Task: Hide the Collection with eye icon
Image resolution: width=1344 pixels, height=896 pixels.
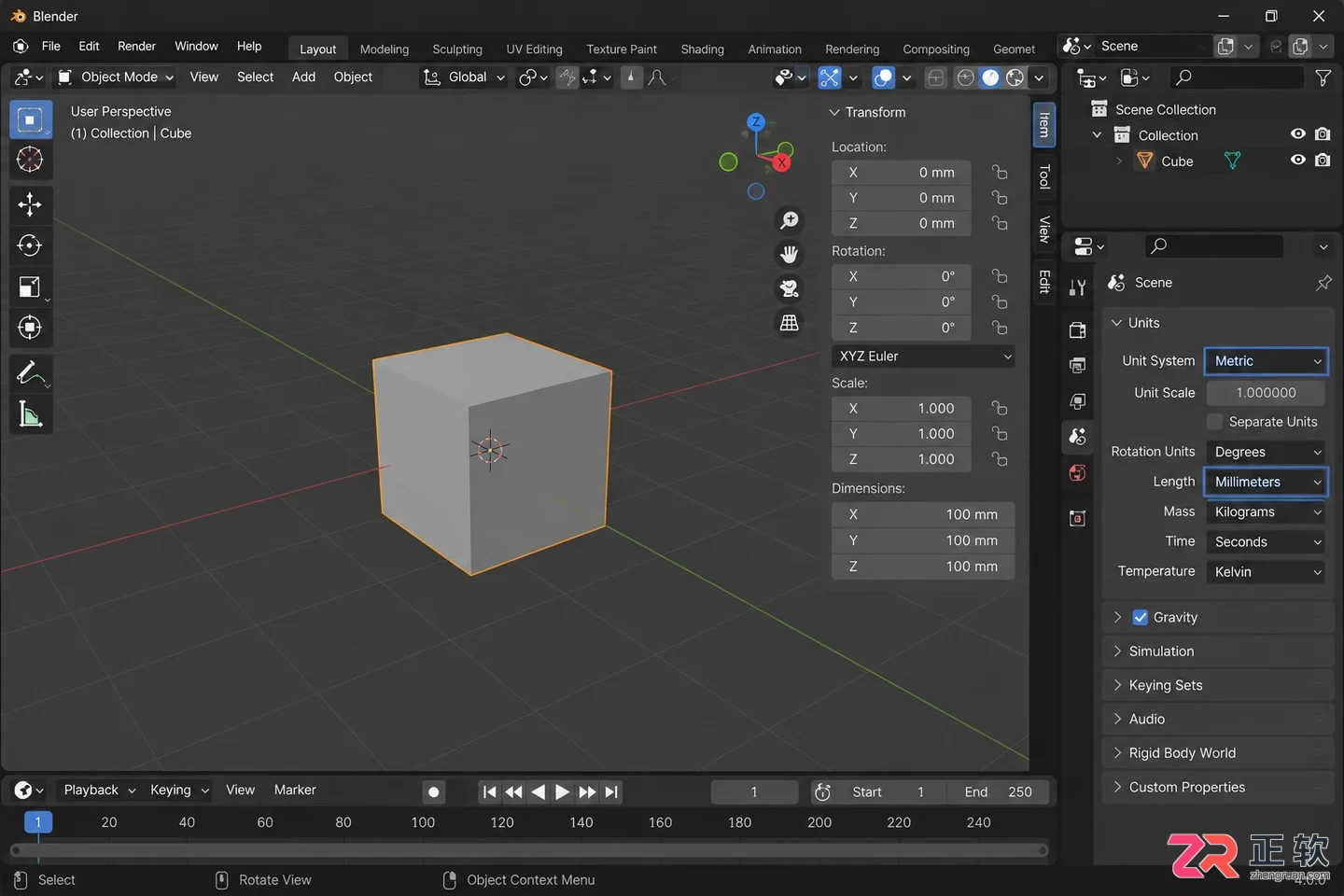Action: pos(1297,134)
